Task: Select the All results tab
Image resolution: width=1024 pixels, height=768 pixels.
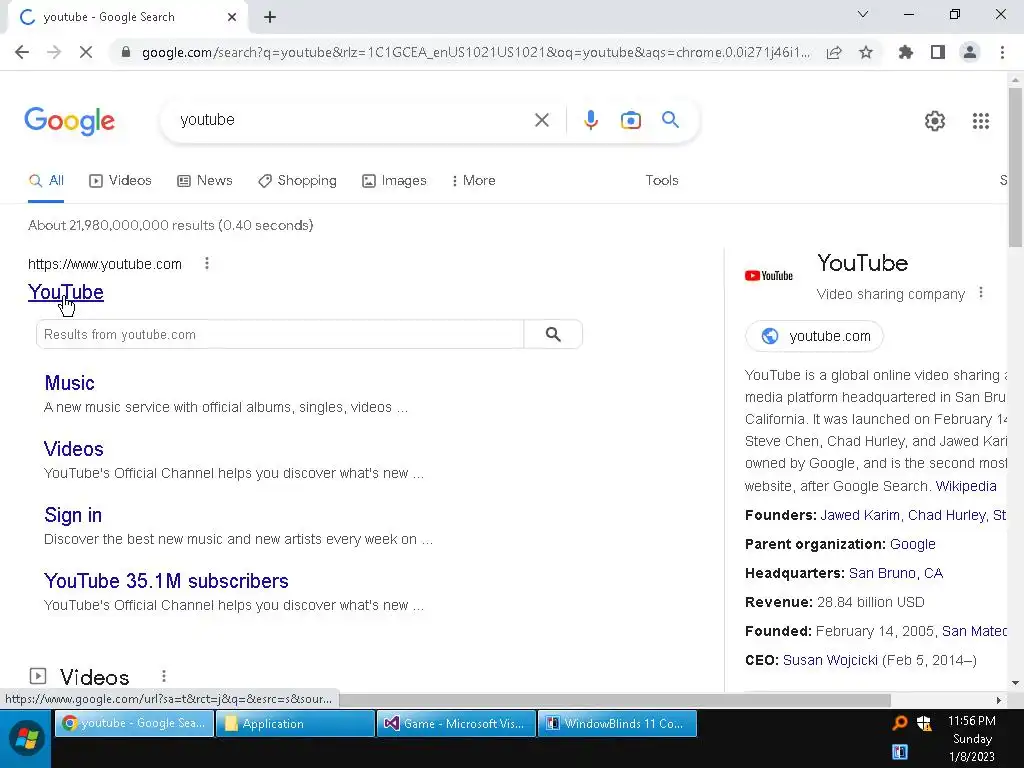Action: [x=46, y=181]
